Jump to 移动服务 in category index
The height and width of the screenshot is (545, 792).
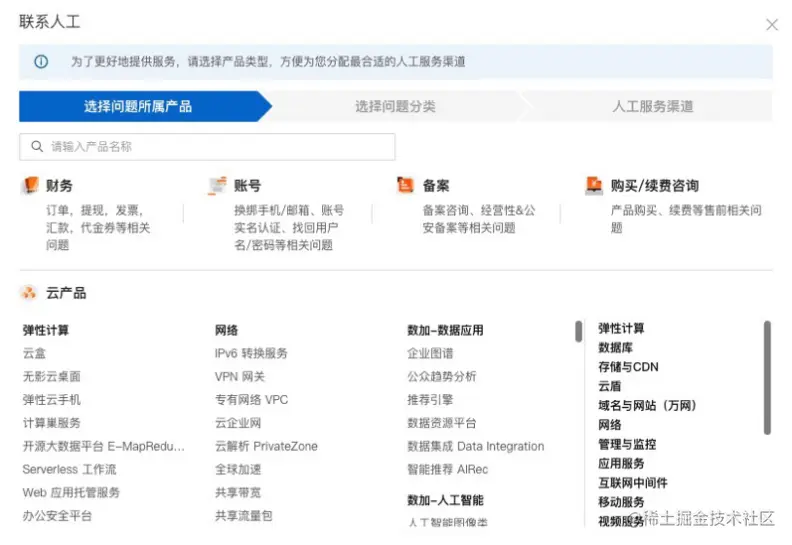621,502
